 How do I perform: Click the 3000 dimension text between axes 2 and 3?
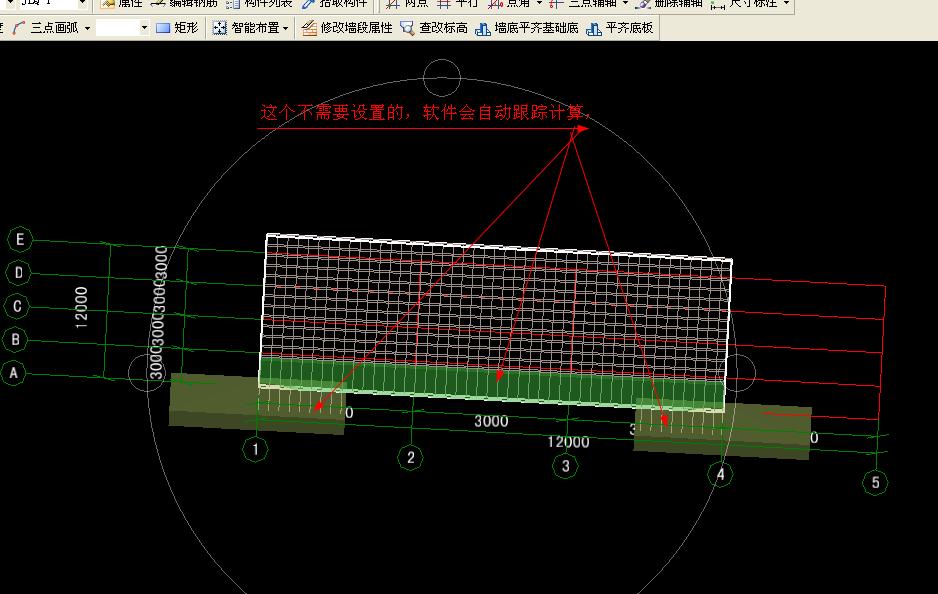[491, 421]
